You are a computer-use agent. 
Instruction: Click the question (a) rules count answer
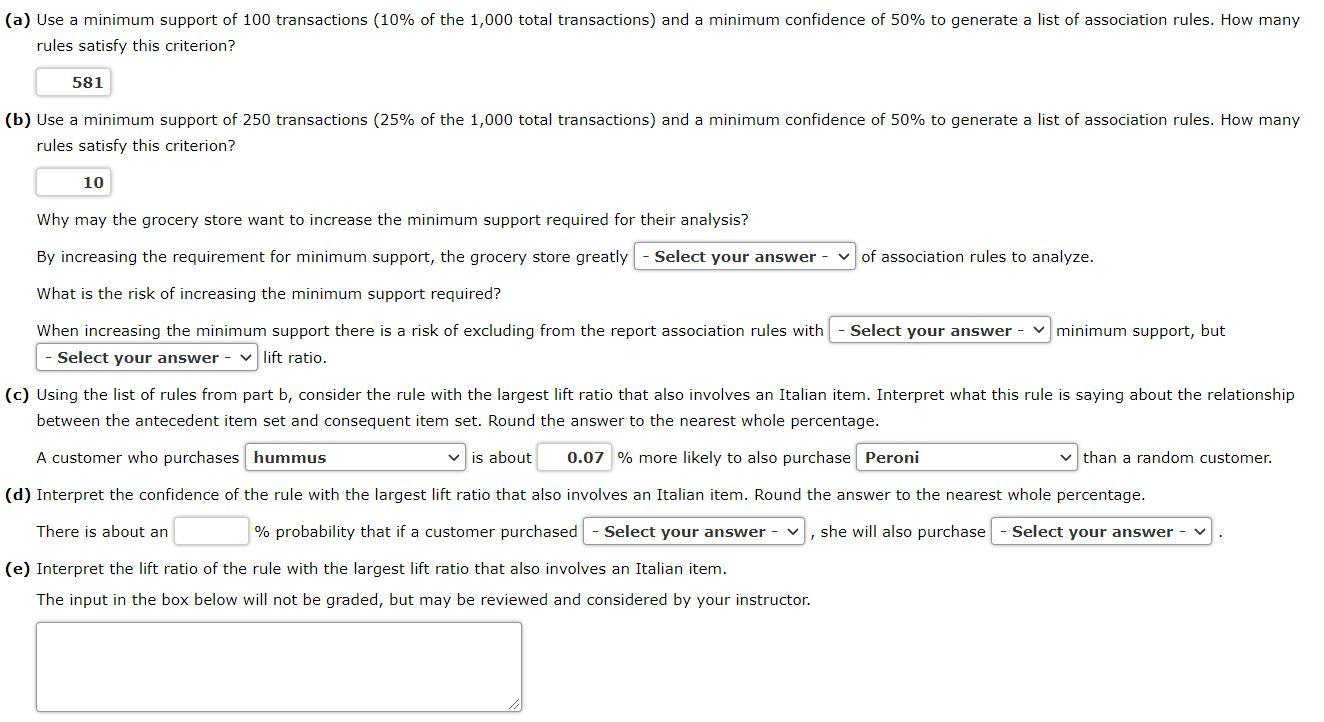click(x=73, y=82)
